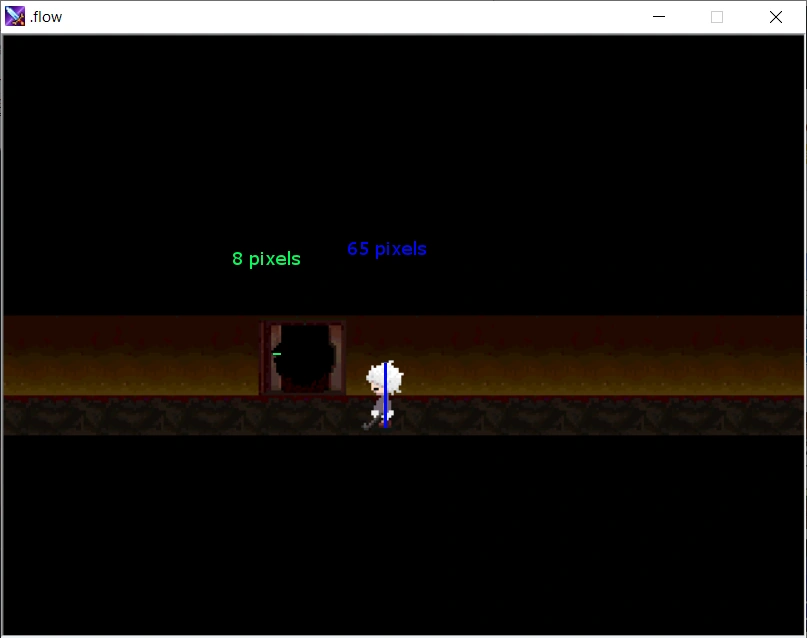
Task: Click the dark broken doorway
Action: coord(303,358)
